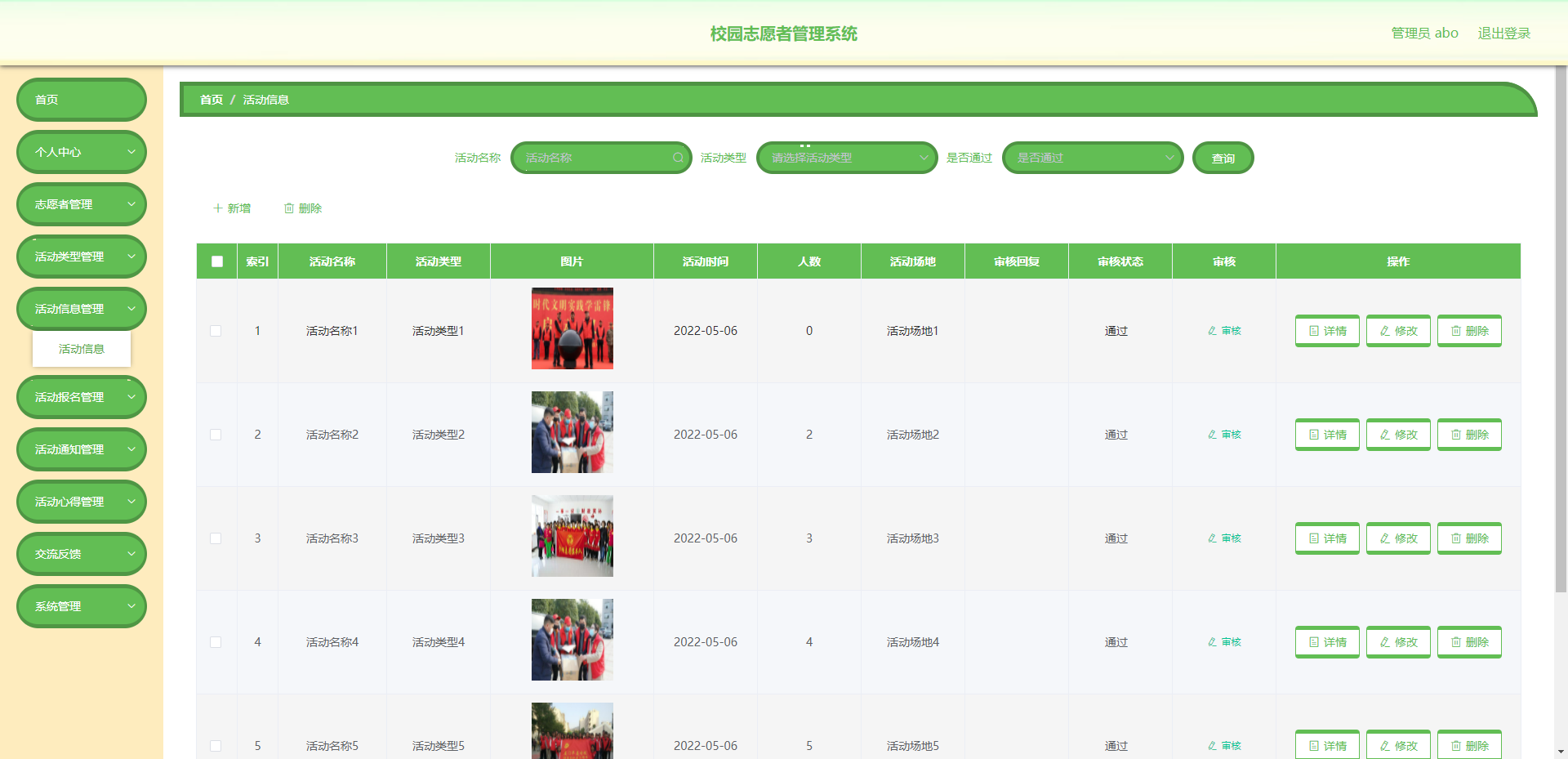Open 详情 details for 活动名称3
This screenshot has width=1568, height=759.
click(1327, 538)
